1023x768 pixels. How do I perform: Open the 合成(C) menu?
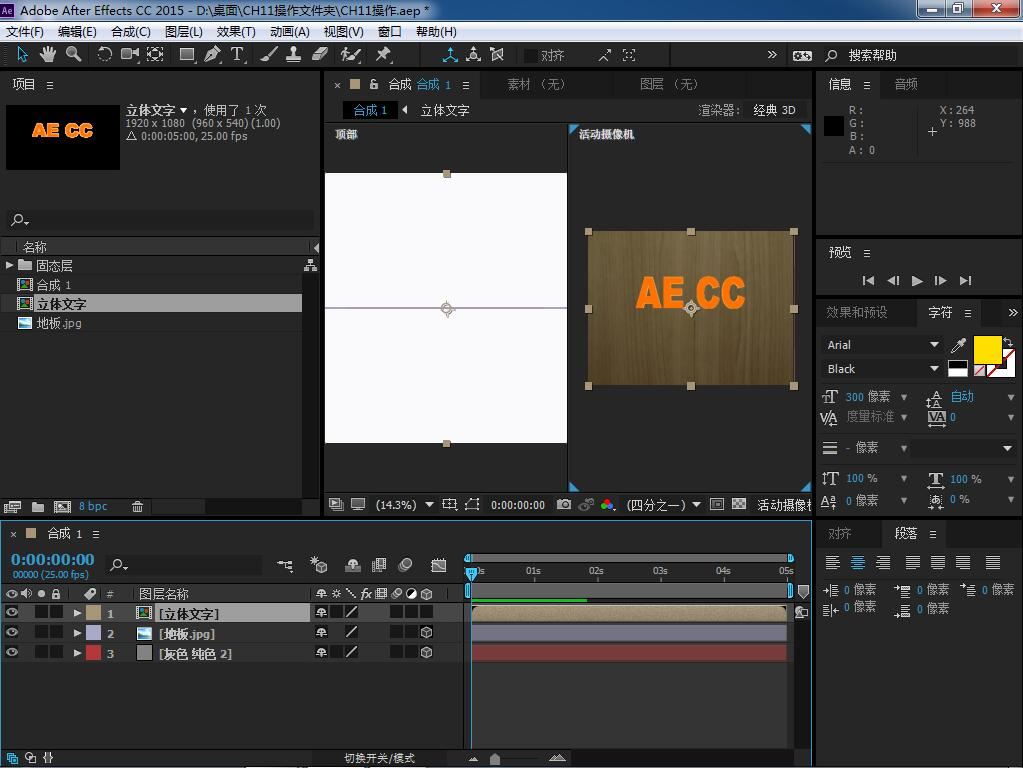coord(130,32)
